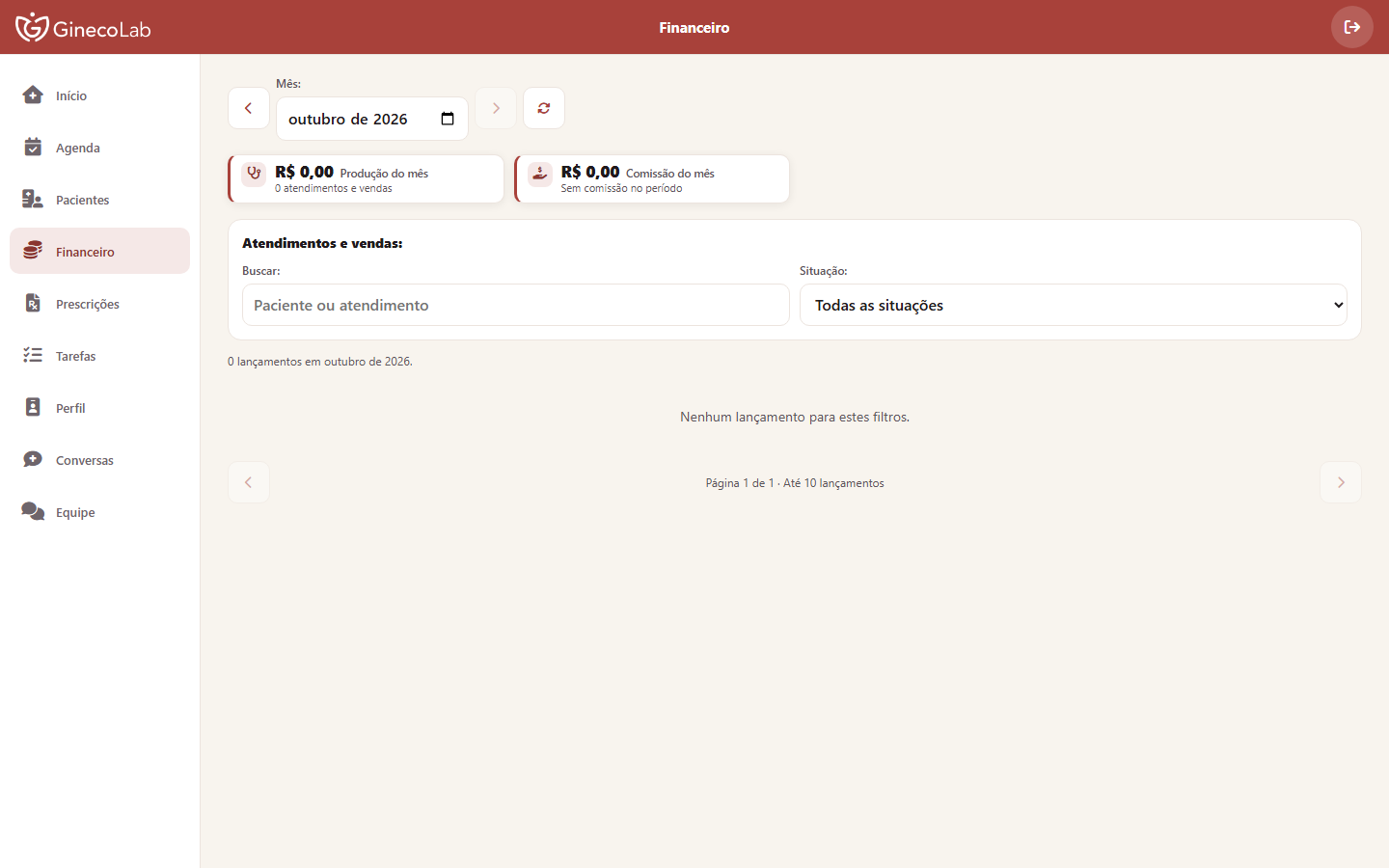Focus the Paciente ou atendimento search field

(x=516, y=305)
